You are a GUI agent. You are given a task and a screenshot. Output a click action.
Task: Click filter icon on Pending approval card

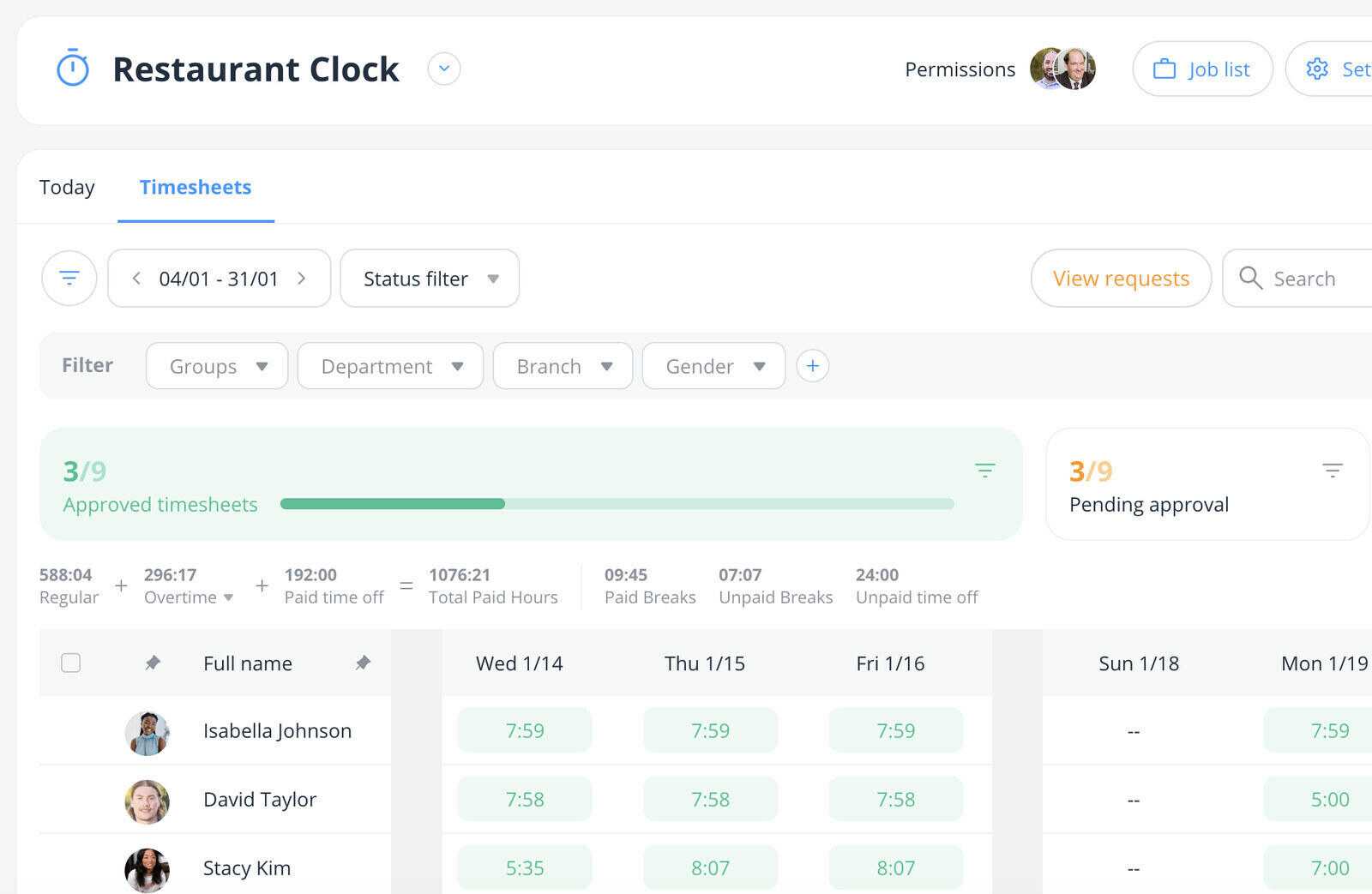[x=1332, y=470]
